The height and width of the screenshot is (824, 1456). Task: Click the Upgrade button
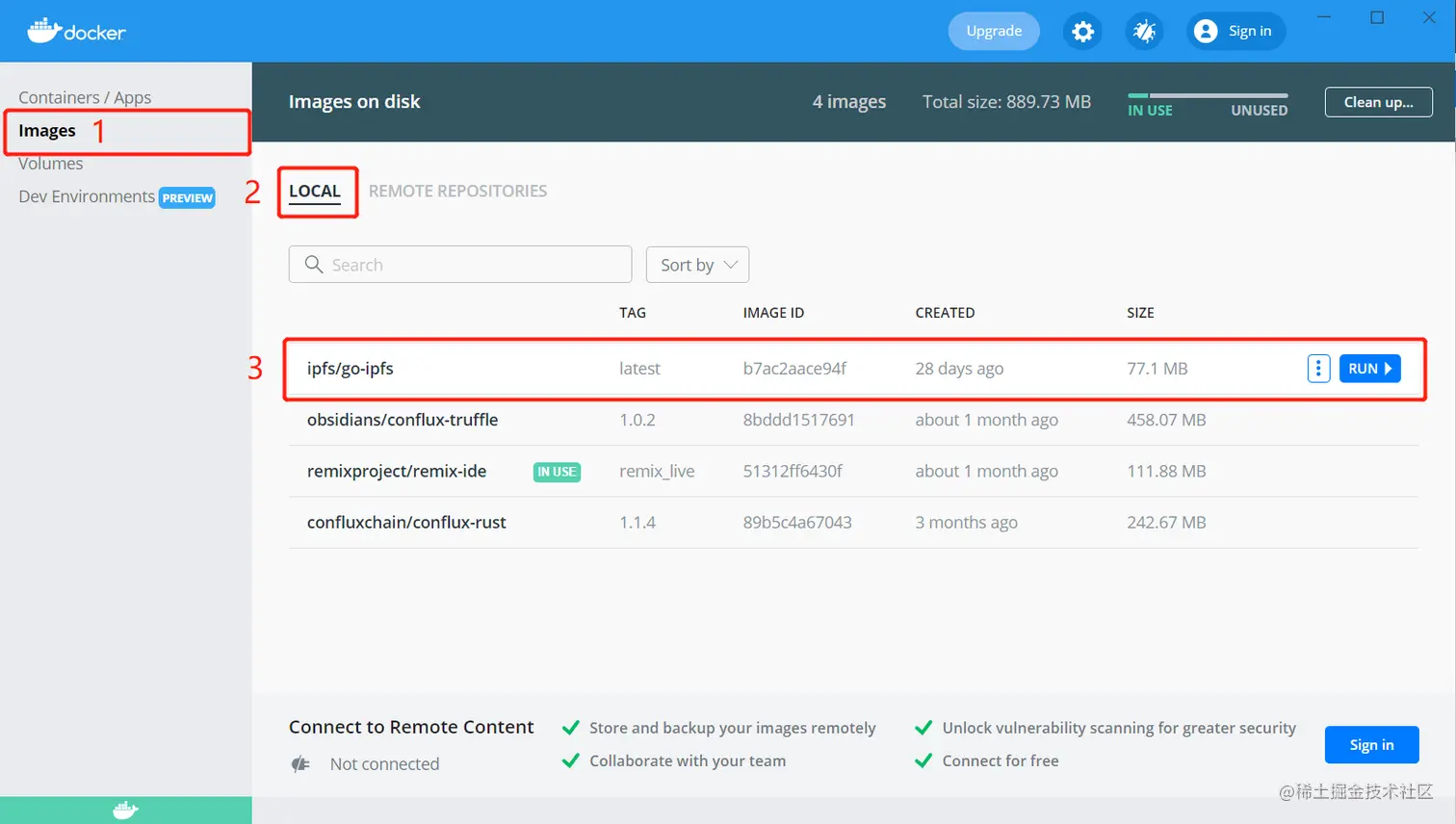tap(994, 31)
